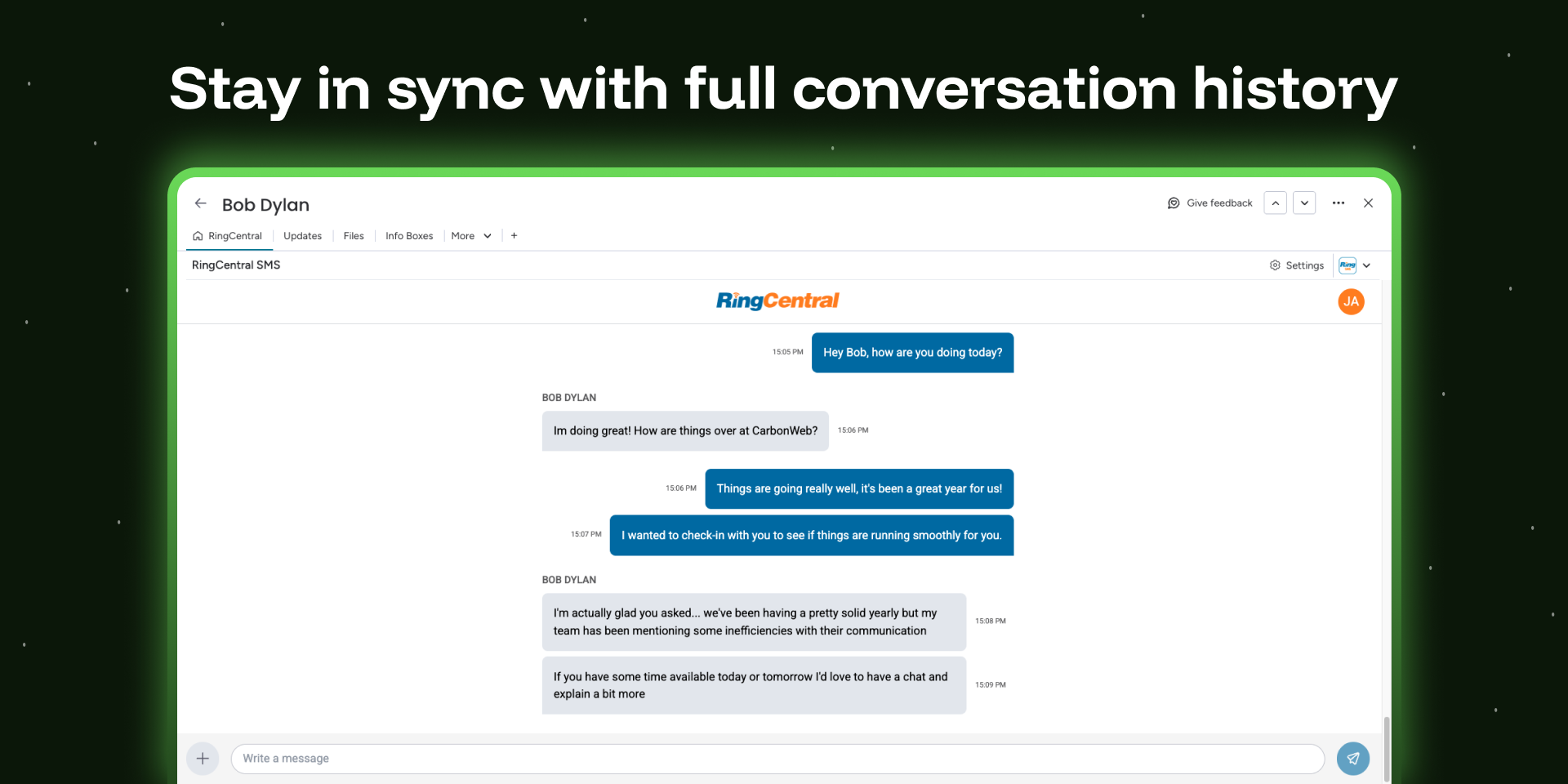Click the back arrow beside Bob Dylan
1568x784 pixels.
coord(200,203)
